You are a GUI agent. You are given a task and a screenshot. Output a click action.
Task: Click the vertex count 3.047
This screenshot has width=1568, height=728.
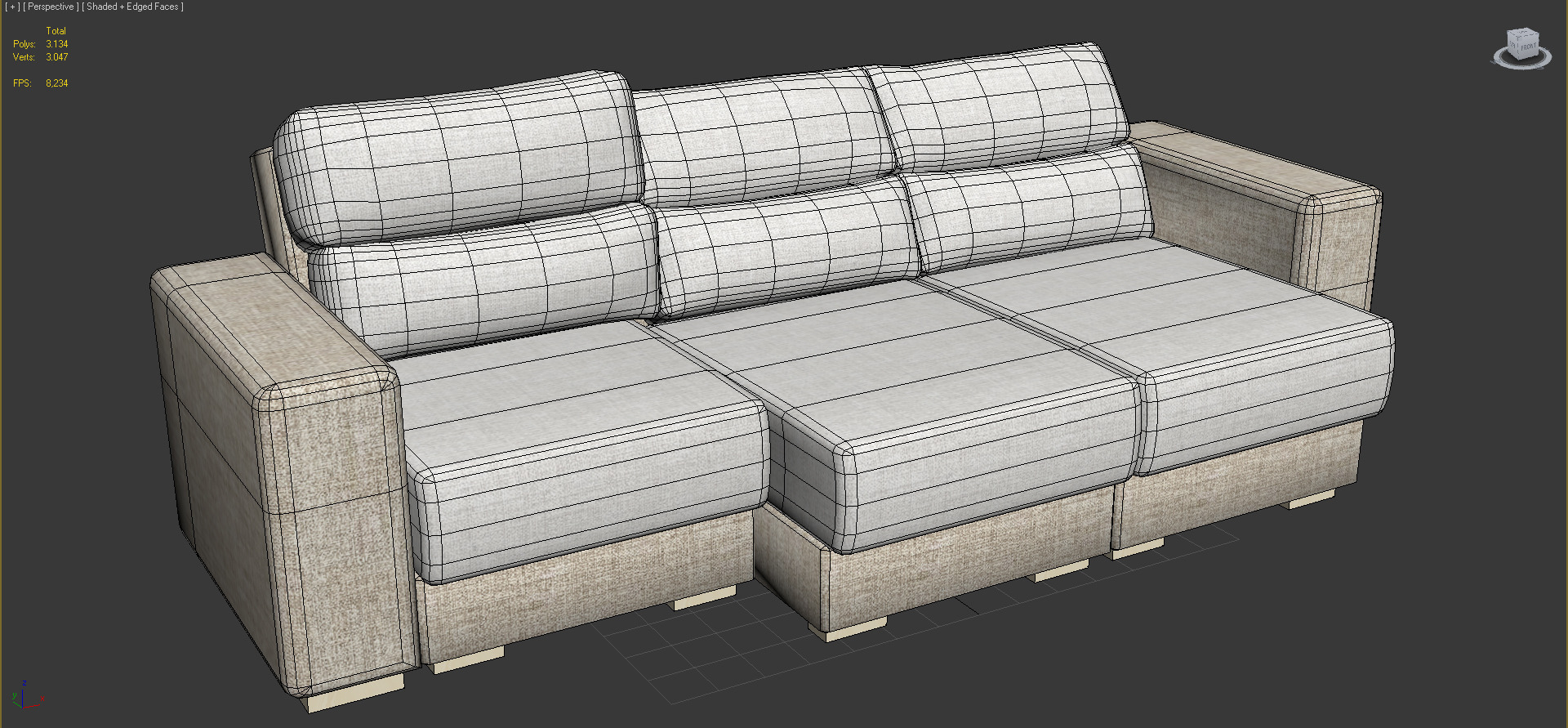[x=57, y=57]
